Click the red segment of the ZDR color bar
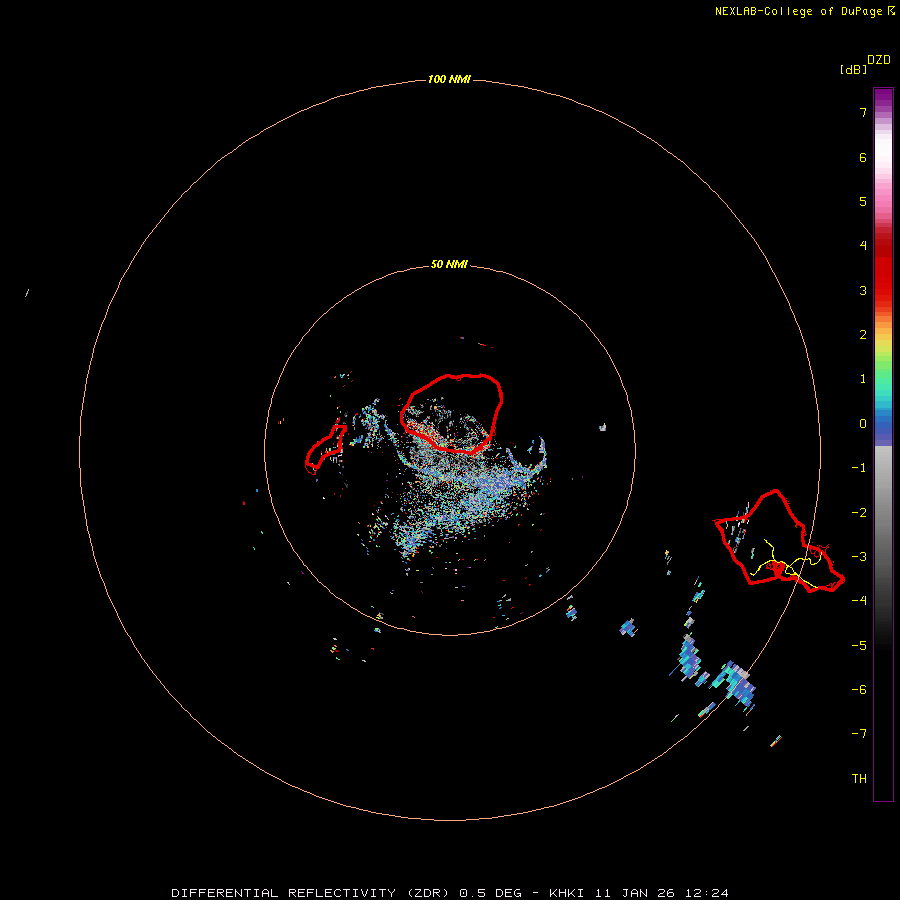The image size is (900, 900). pos(883,270)
